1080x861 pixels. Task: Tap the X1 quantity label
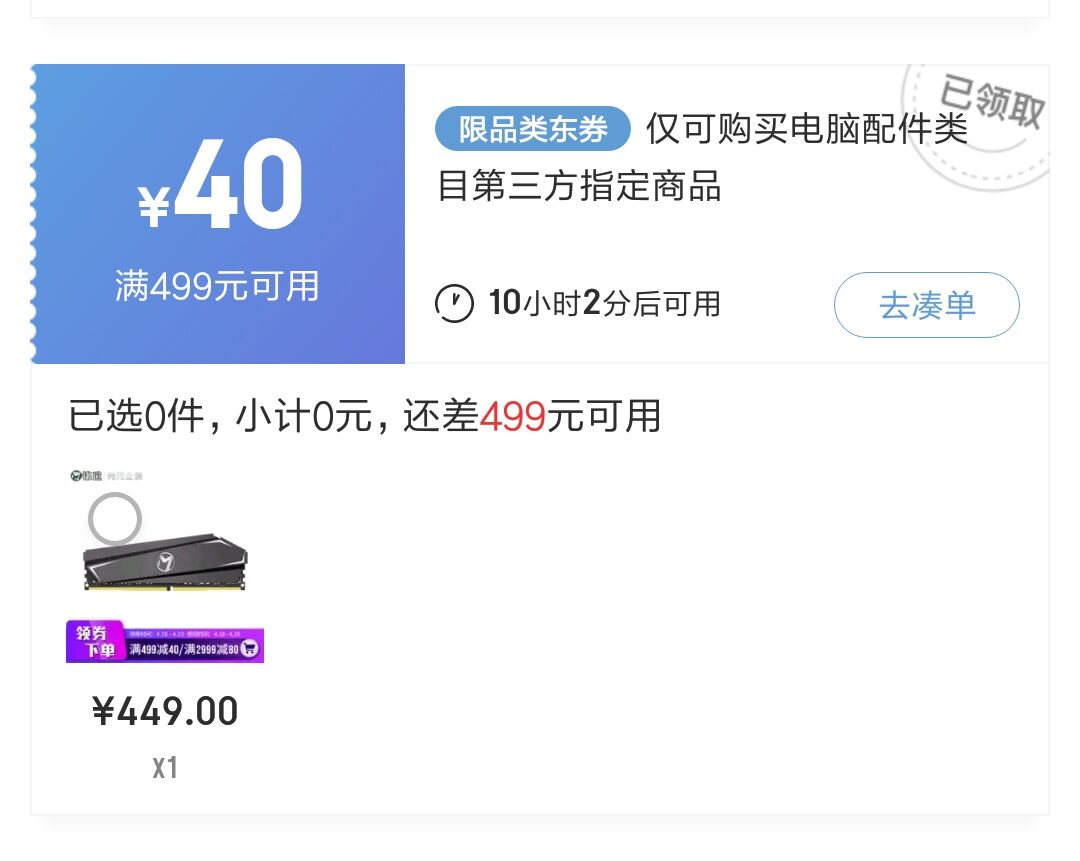coord(165,767)
